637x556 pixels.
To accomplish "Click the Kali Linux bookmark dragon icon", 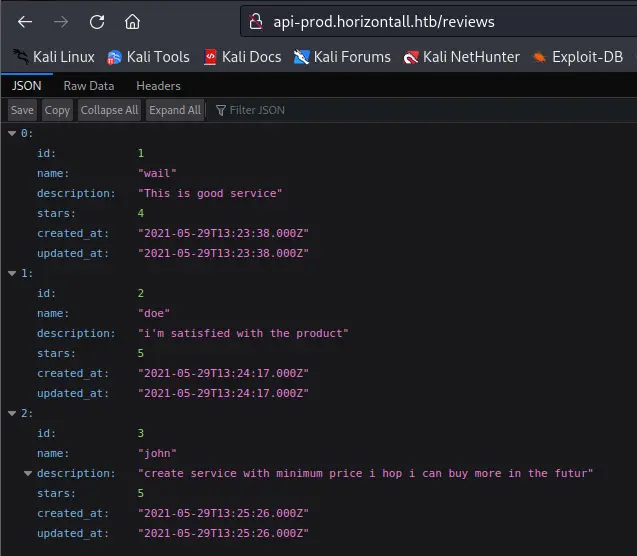I will tap(21, 57).
